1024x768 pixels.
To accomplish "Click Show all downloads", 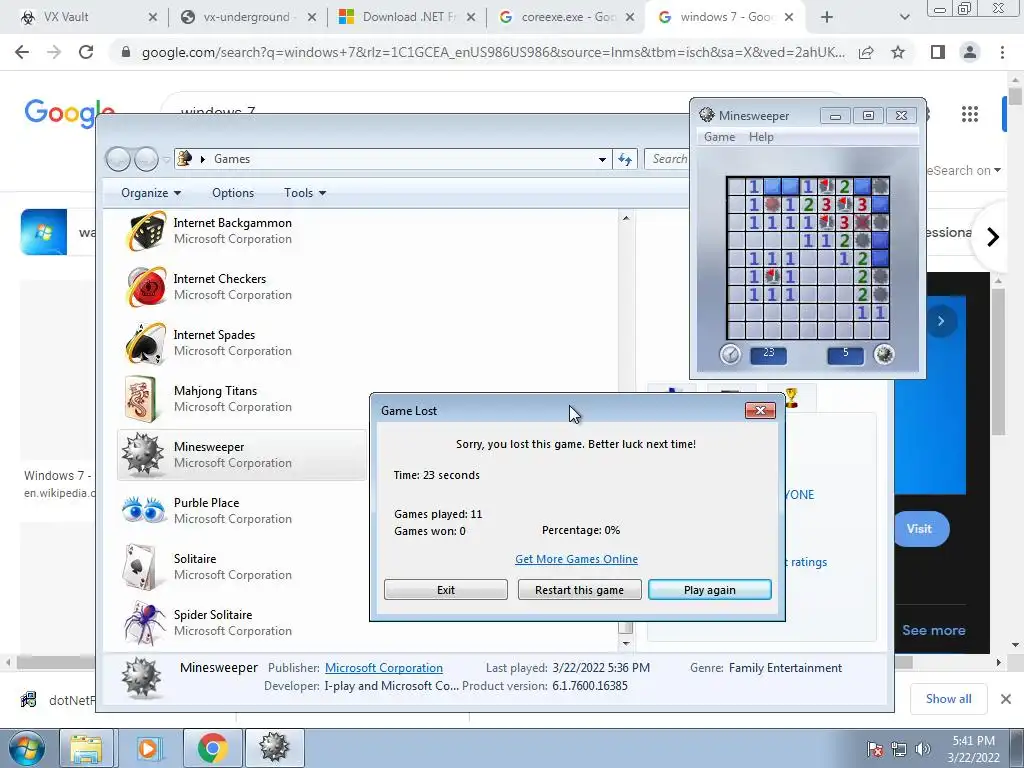I will coord(948,699).
